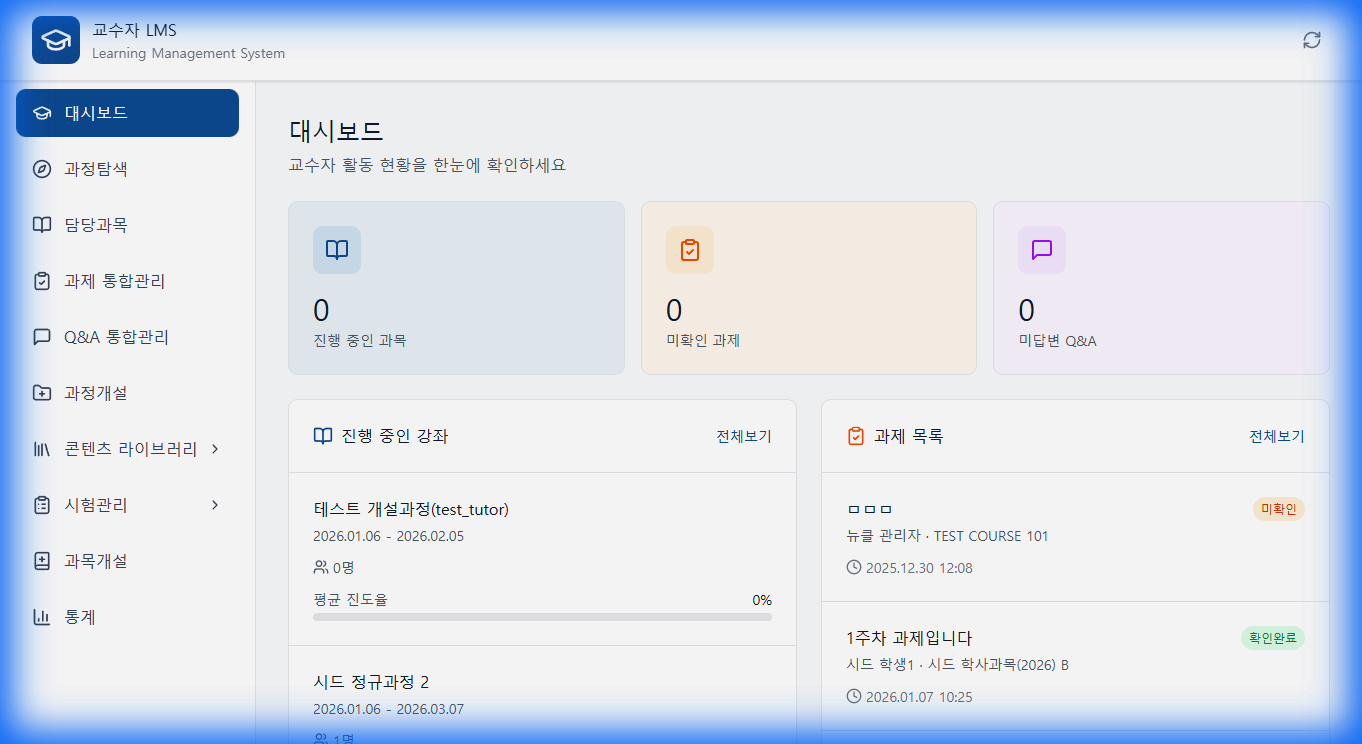Click the speech bubble icon on 미답변 Q&A card
This screenshot has height=744, width=1362.
pos(1042,249)
